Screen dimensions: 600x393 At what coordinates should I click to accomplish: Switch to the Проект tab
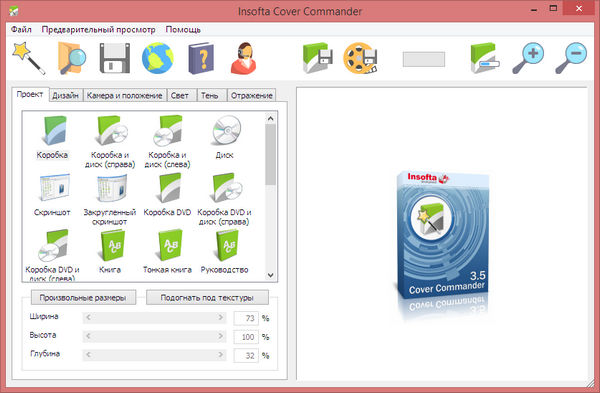pyautogui.click(x=30, y=95)
